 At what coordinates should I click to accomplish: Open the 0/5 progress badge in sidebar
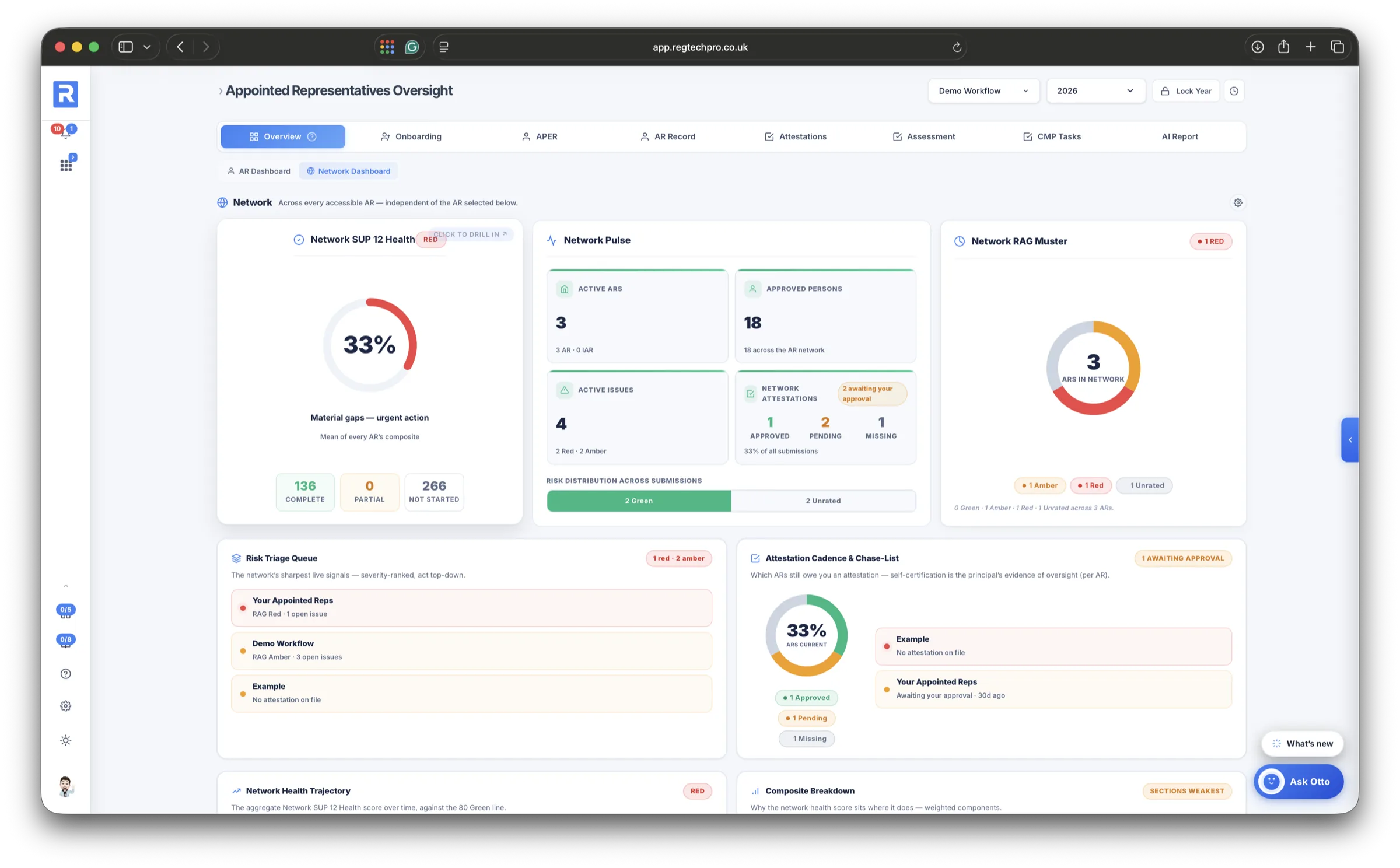tap(65, 611)
